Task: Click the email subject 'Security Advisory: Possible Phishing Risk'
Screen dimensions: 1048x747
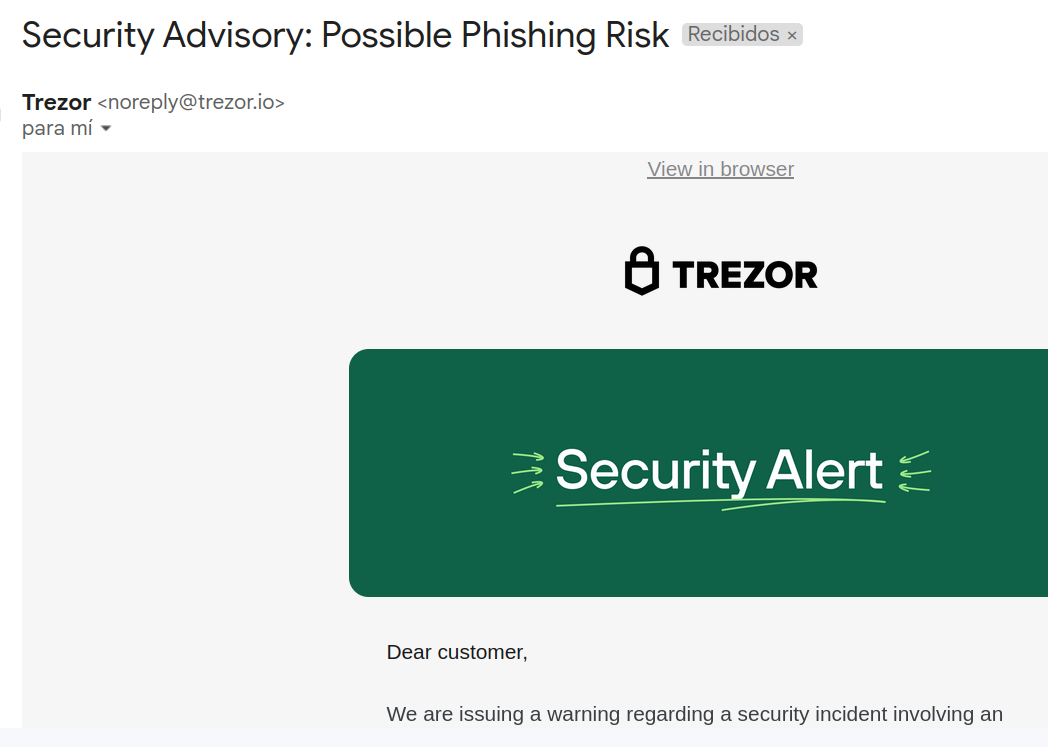Action: click(345, 36)
